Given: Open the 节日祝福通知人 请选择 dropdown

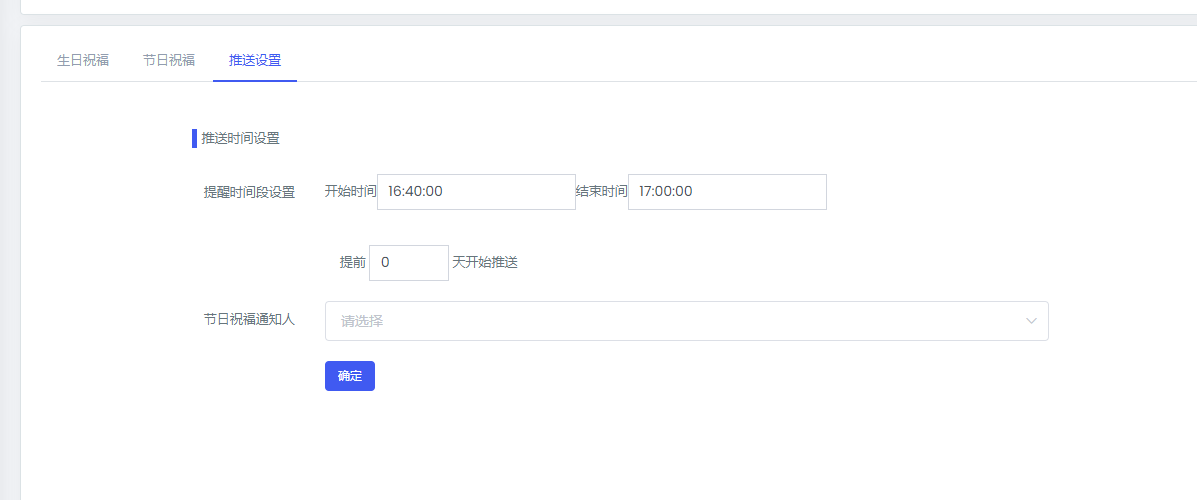Looking at the screenshot, I should pyautogui.click(x=686, y=321).
